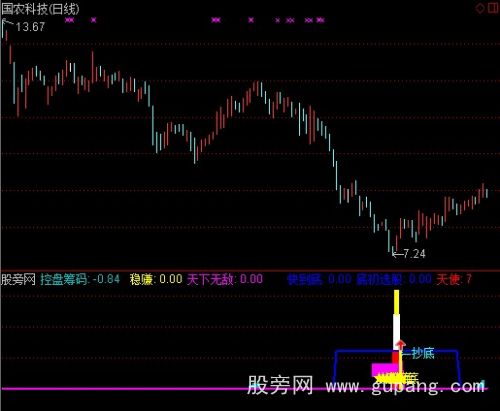The height and width of the screenshot is (411, 500).
Task: Select the 股旁网 indicator name
Action: (18, 279)
